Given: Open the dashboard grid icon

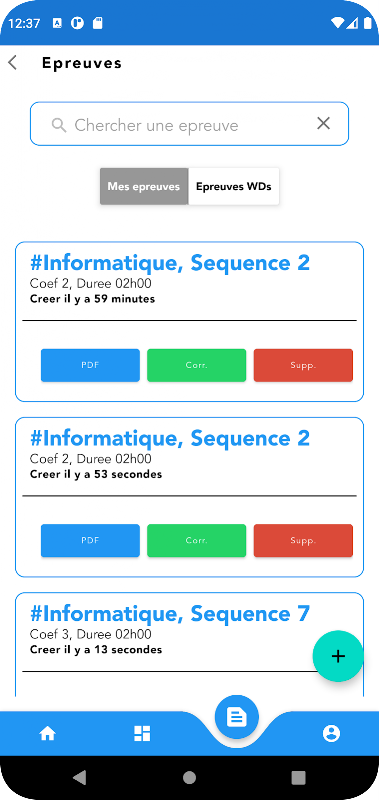Looking at the screenshot, I should pos(142,734).
